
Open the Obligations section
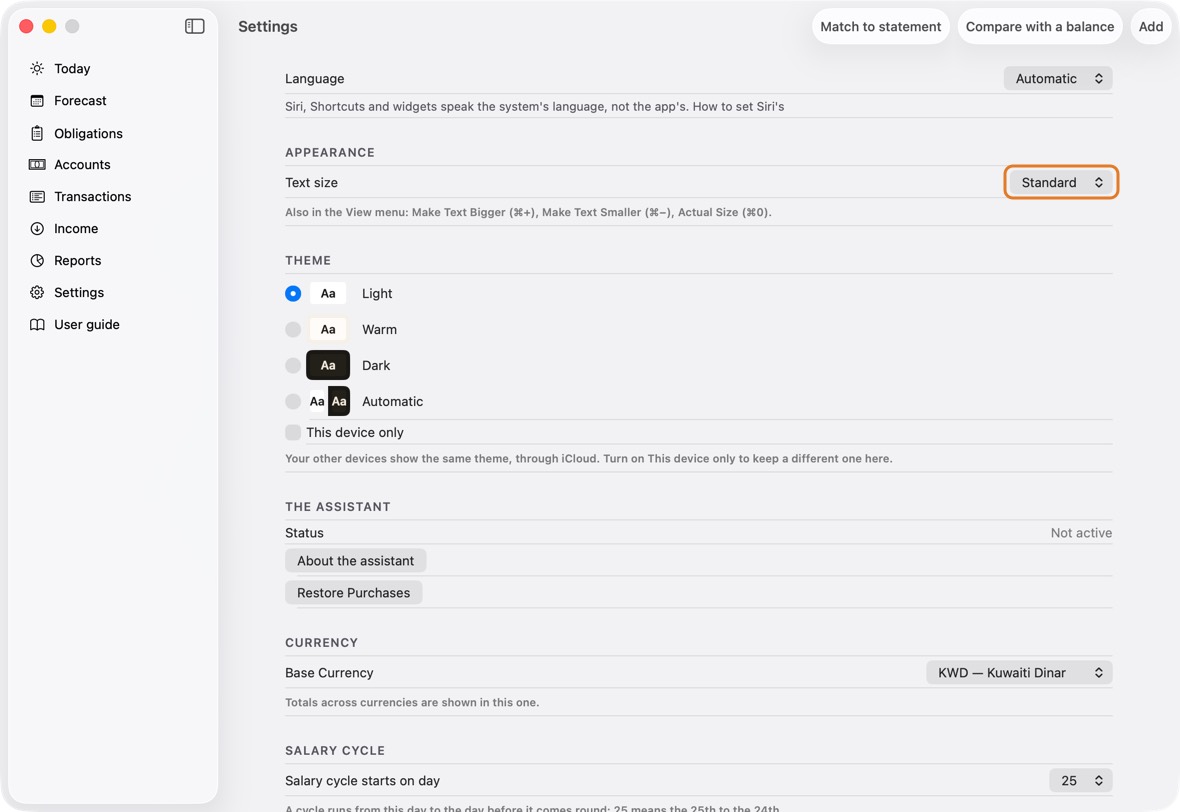88,133
